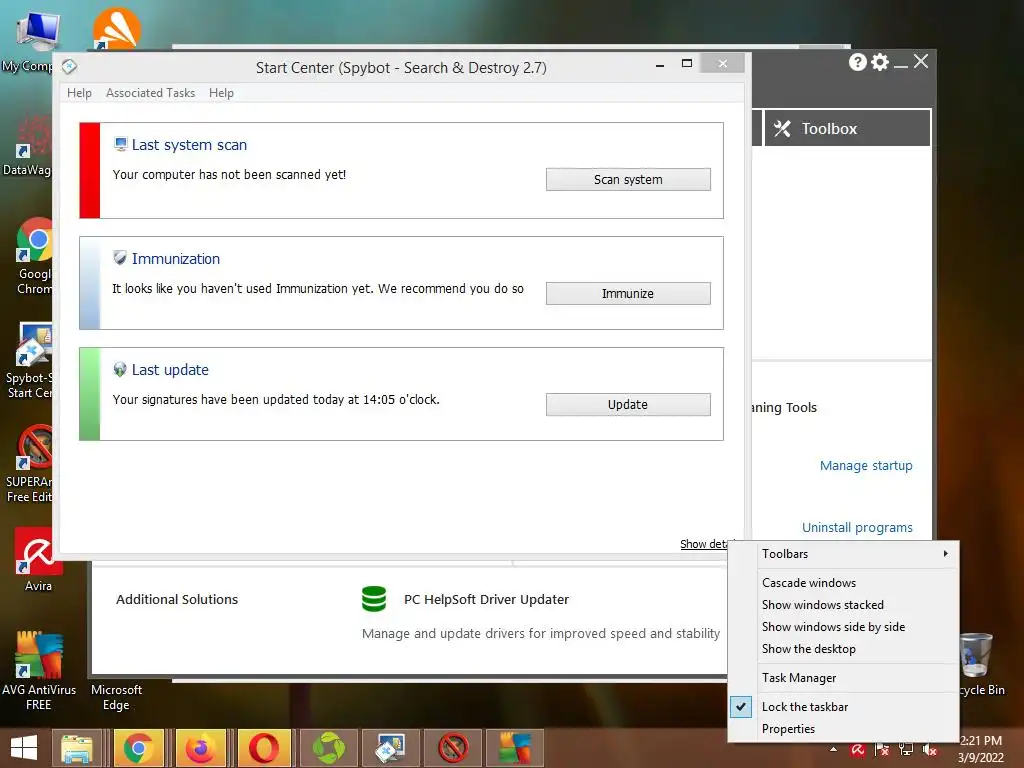The image size is (1024, 768).
Task: Click Action Center flag tray icon
Action: [882, 750]
